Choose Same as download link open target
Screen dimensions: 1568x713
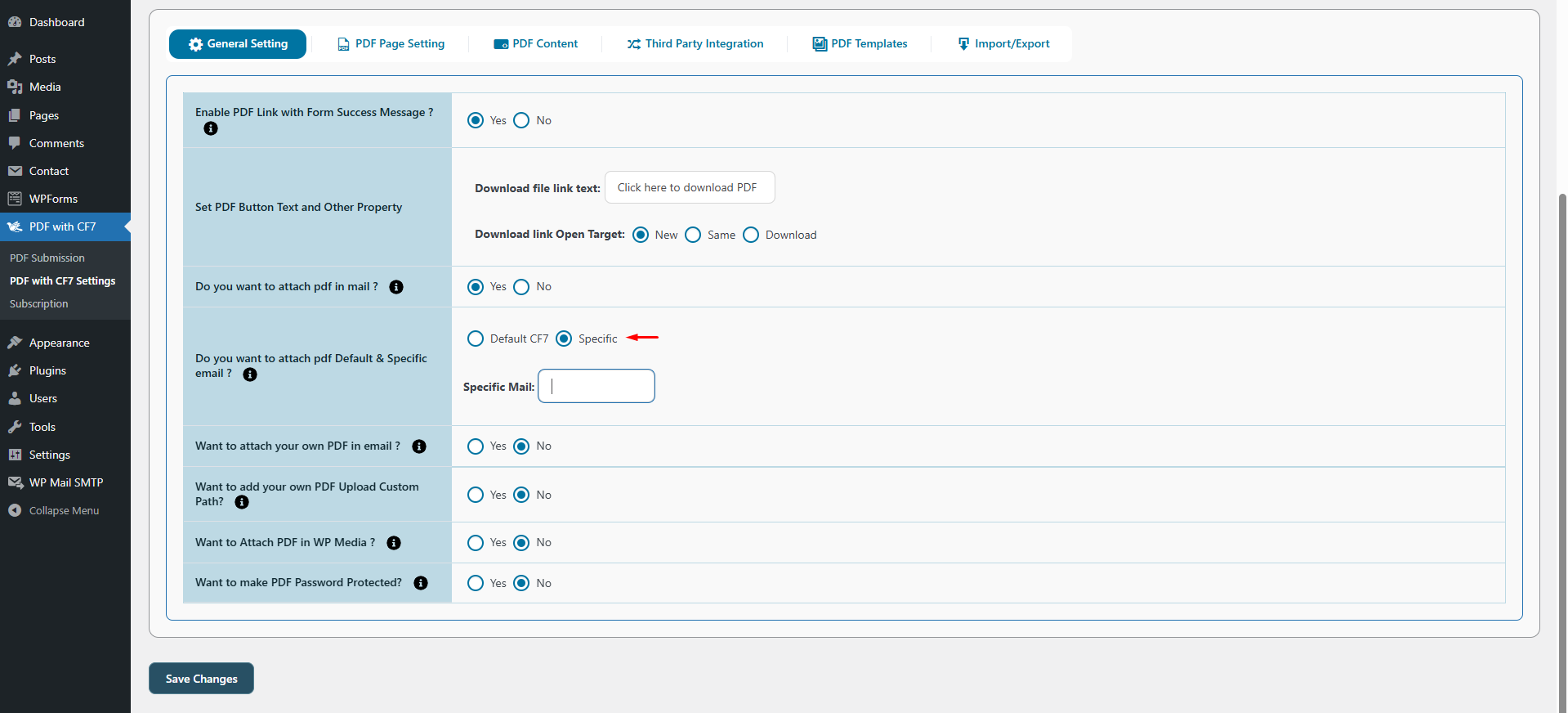pyautogui.click(x=693, y=235)
